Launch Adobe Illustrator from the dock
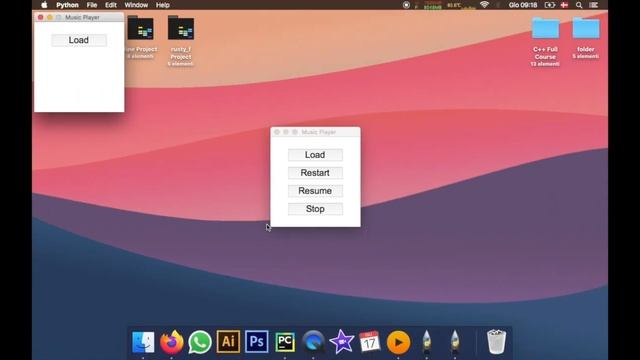The width and height of the screenshot is (640, 360). point(228,342)
